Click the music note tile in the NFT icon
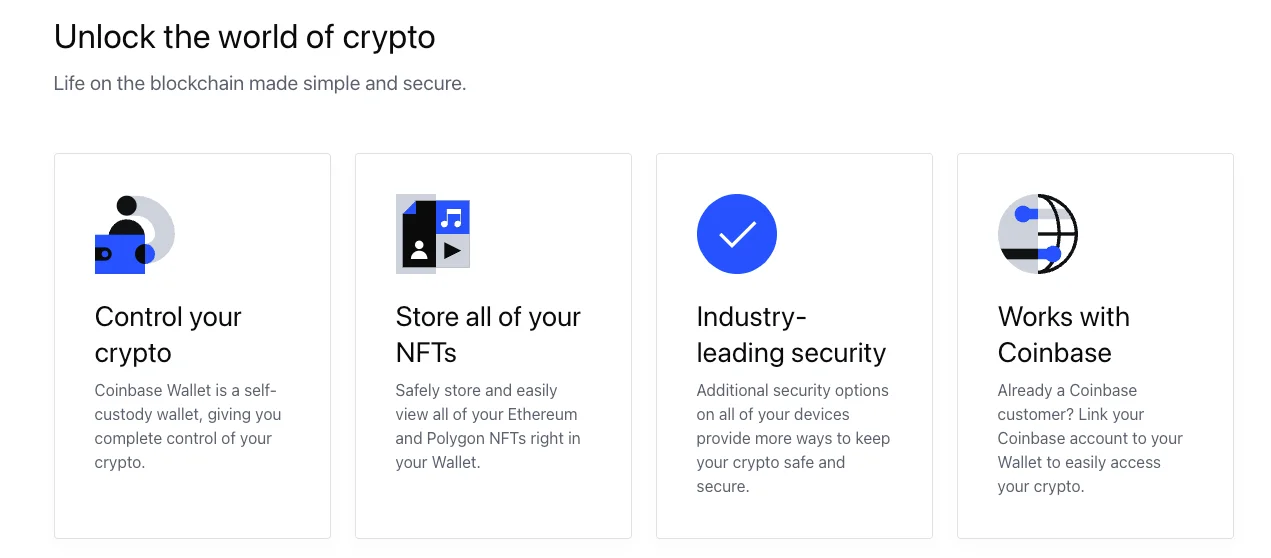 coord(453,217)
